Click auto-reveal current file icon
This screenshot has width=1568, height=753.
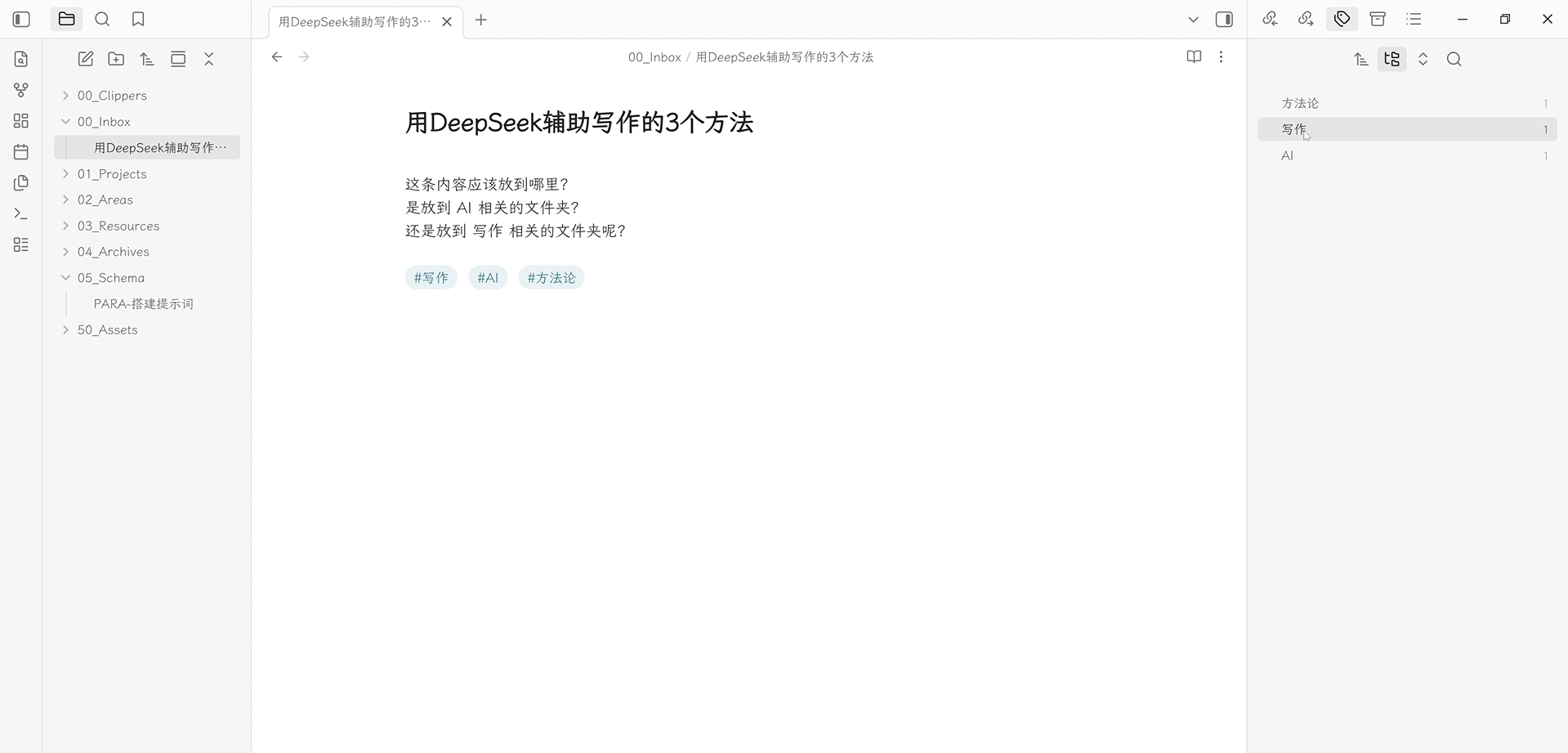[178, 59]
